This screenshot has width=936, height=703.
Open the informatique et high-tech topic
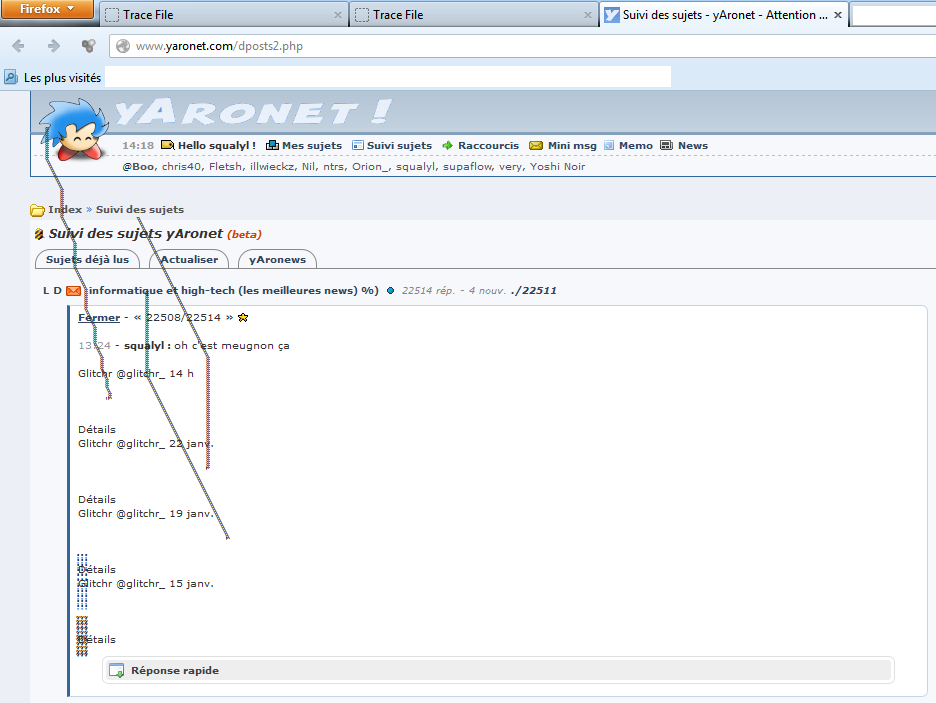coord(232,291)
